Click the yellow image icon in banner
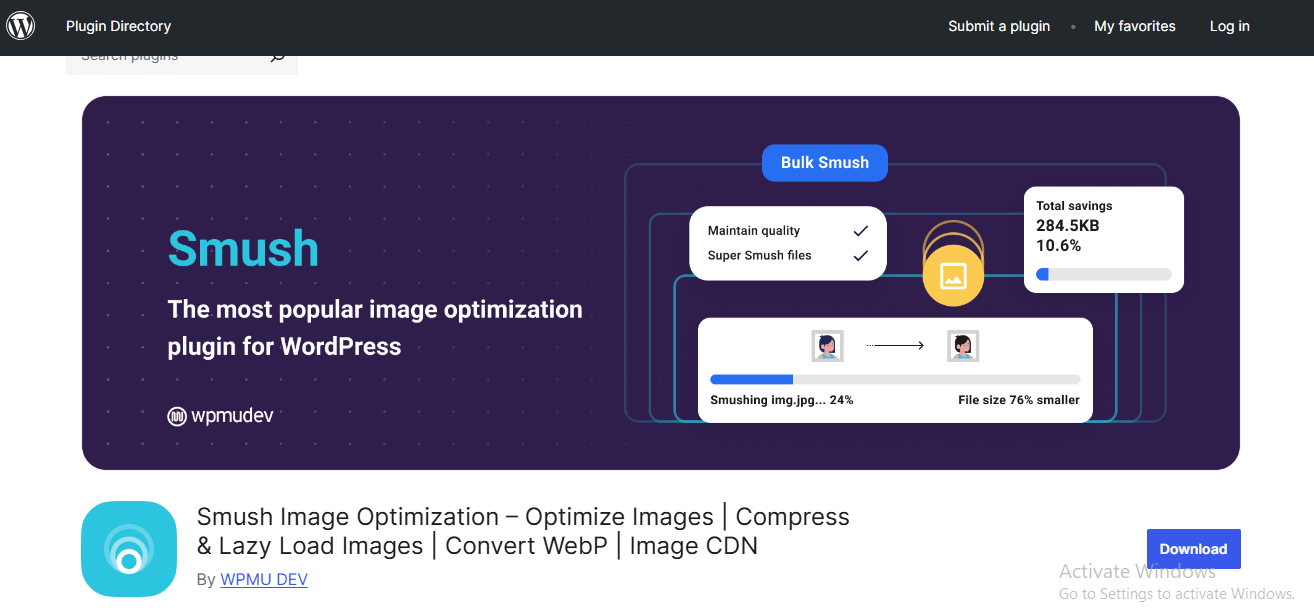Screen dimensions: 1314x613 click(952, 275)
